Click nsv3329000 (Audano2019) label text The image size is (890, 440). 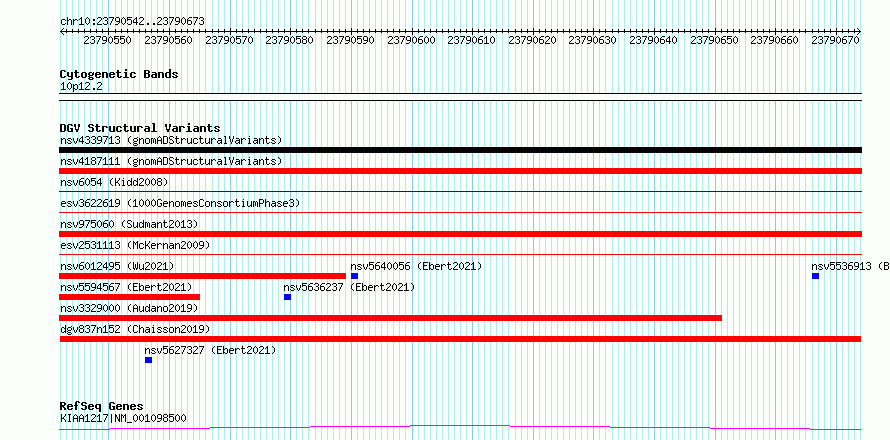pyautogui.click(x=129, y=308)
